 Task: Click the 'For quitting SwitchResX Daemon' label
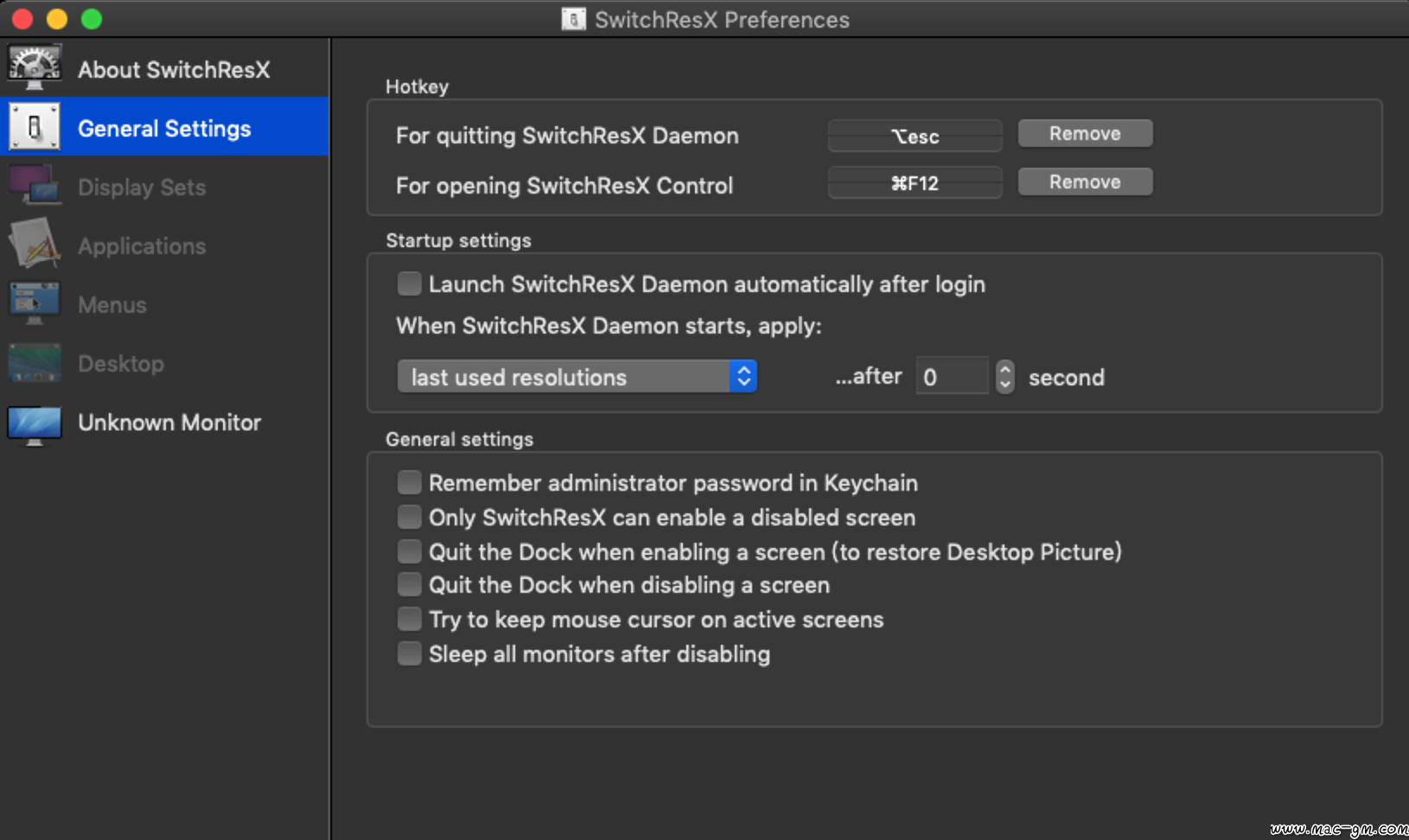[x=567, y=136]
